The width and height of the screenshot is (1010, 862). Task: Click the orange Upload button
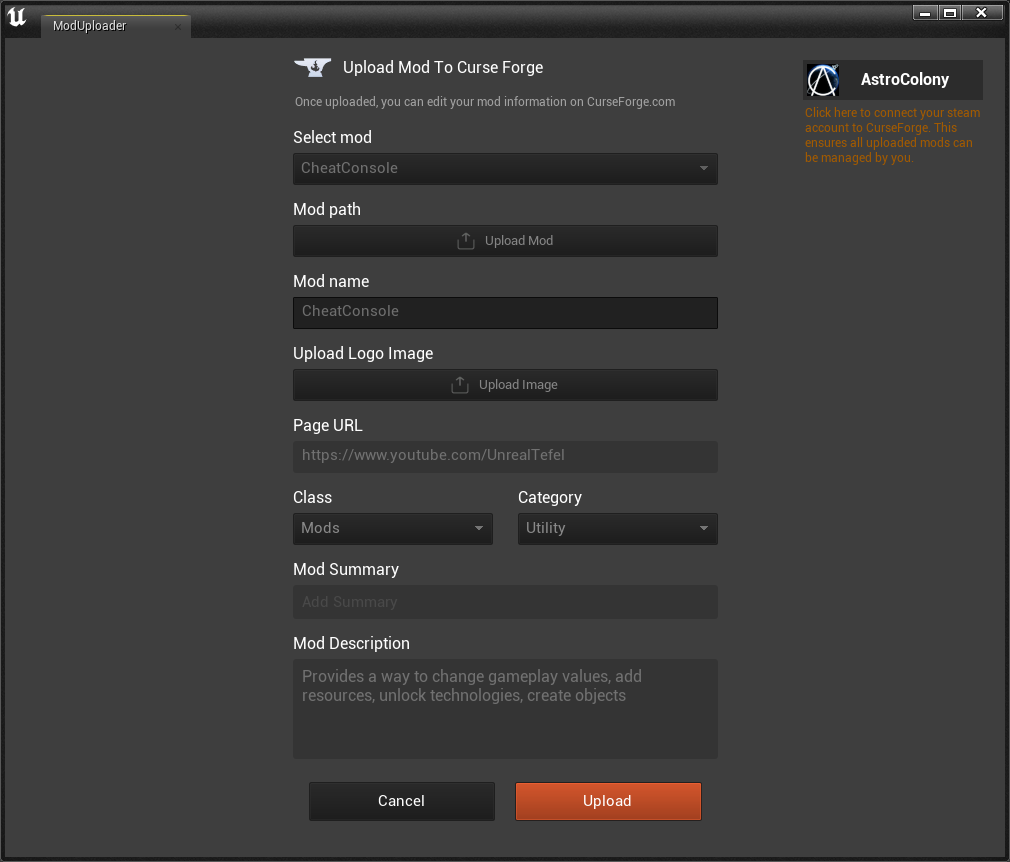[607, 801]
